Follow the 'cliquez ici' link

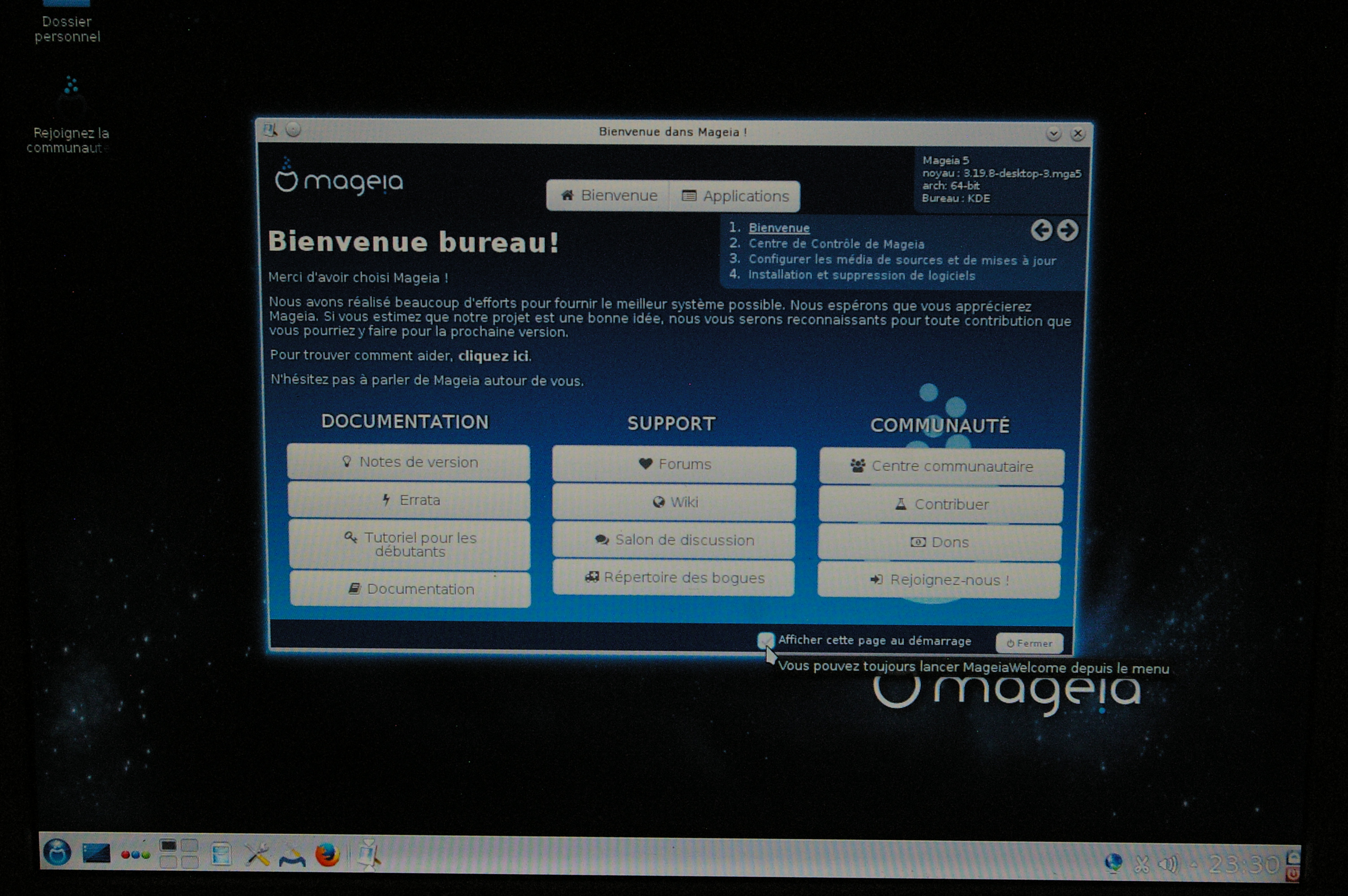(x=494, y=356)
